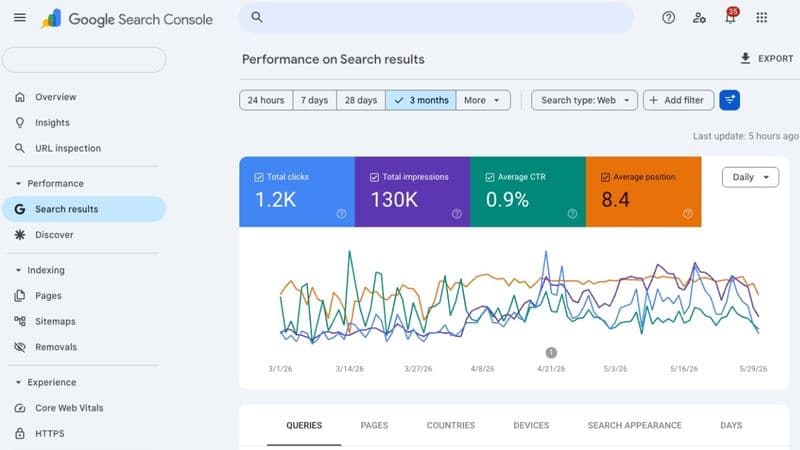This screenshot has height=450, width=800.
Task: Select the 7 days date range
Action: [314, 100]
